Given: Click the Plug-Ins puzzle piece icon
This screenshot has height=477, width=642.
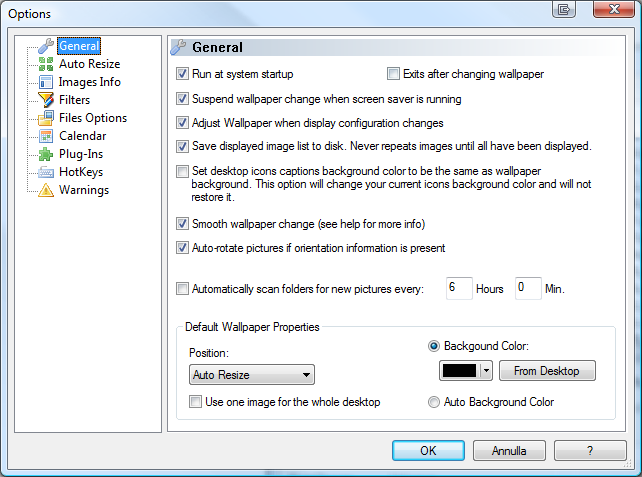Looking at the screenshot, I should (x=46, y=154).
